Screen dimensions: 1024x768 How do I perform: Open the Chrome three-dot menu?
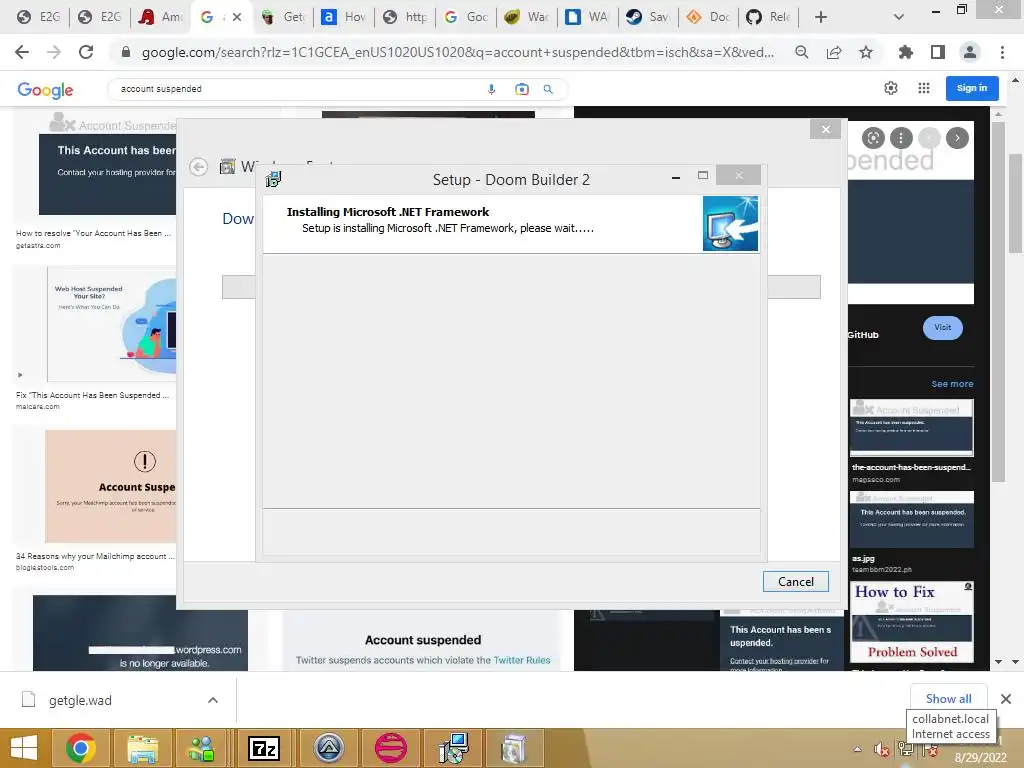point(1002,52)
